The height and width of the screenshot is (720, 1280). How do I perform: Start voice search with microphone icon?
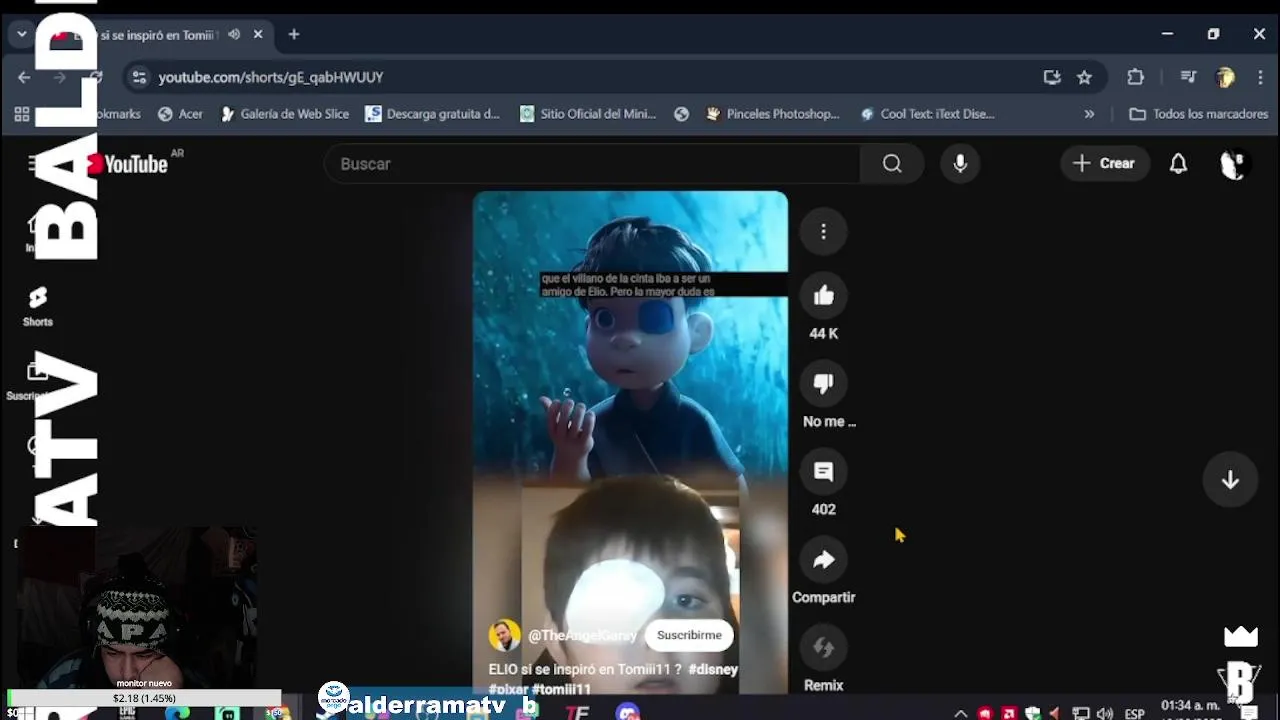(960, 164)
